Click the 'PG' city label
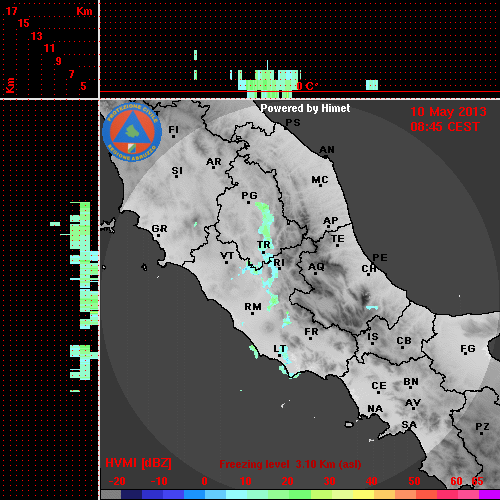This screenshot has height=500, width=500. (249, 195)
